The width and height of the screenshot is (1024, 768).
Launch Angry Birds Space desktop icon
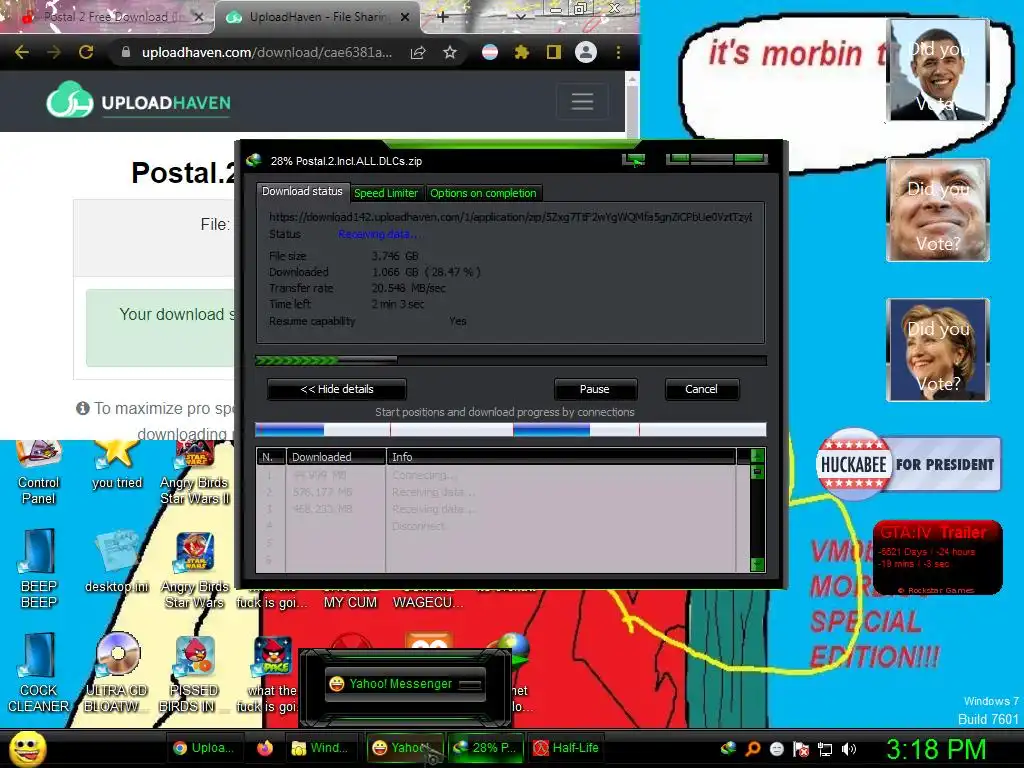pos(272,673)
